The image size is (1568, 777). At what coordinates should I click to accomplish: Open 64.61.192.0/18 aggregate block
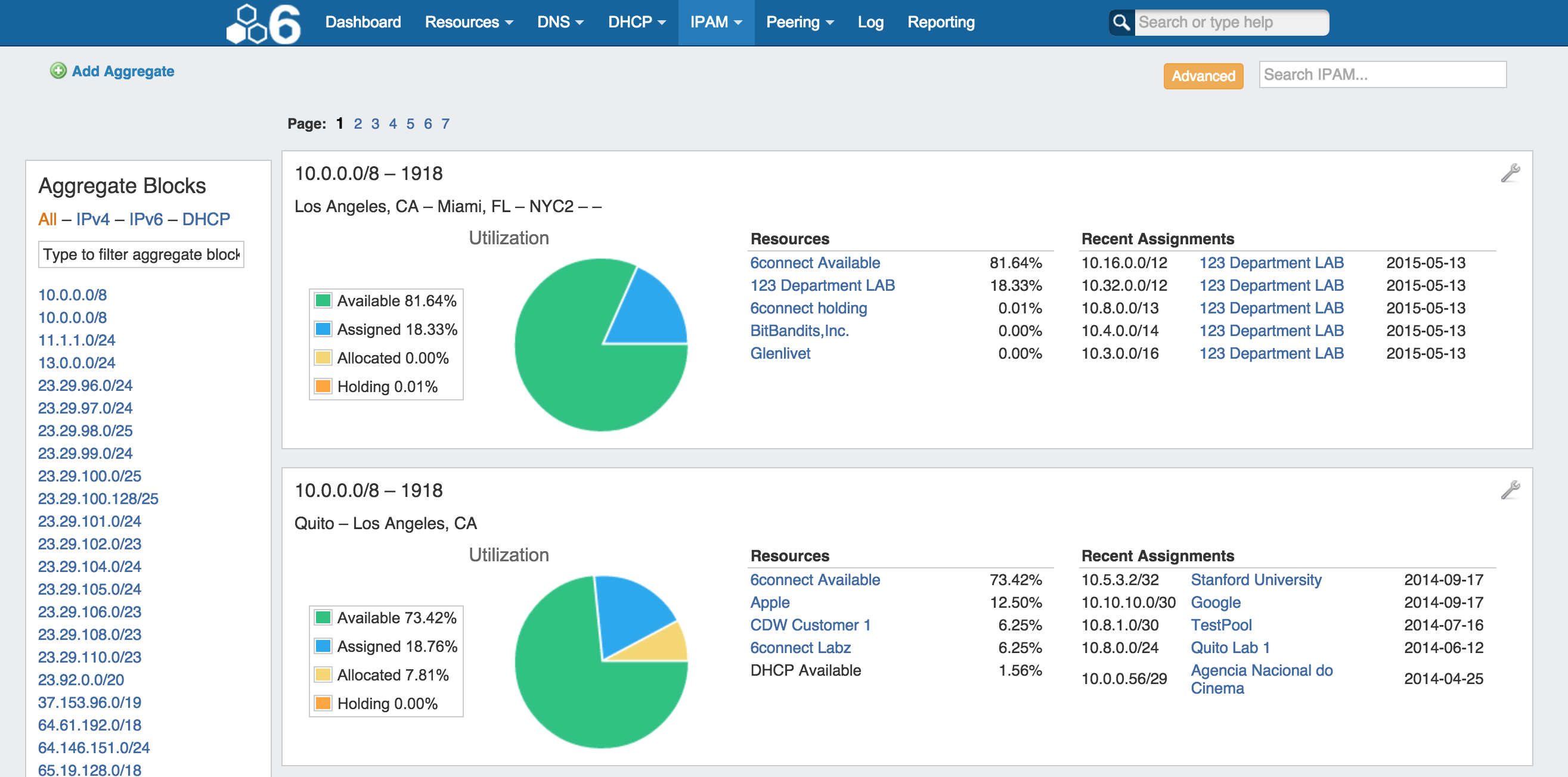click(x=89, y=725)
